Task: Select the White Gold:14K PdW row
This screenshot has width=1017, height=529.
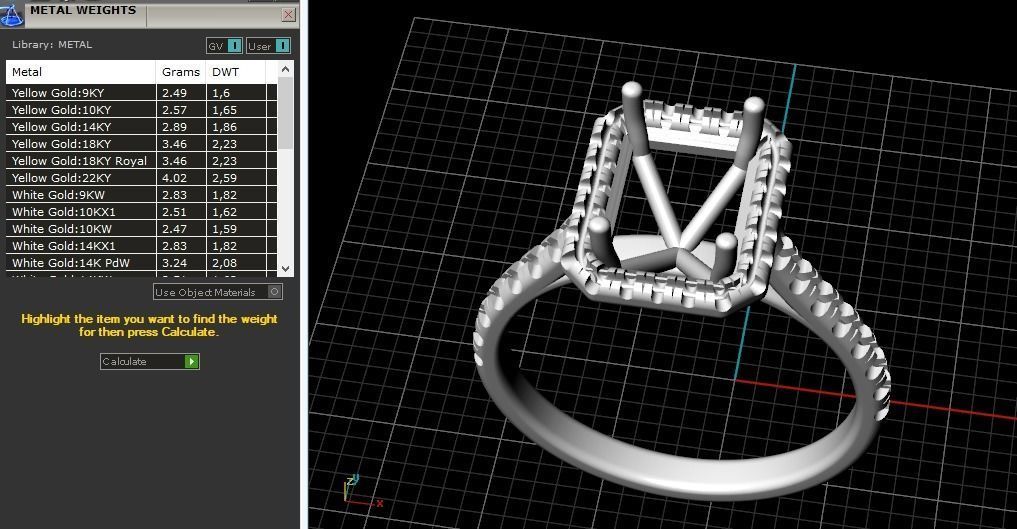Action: click(141, 263)
